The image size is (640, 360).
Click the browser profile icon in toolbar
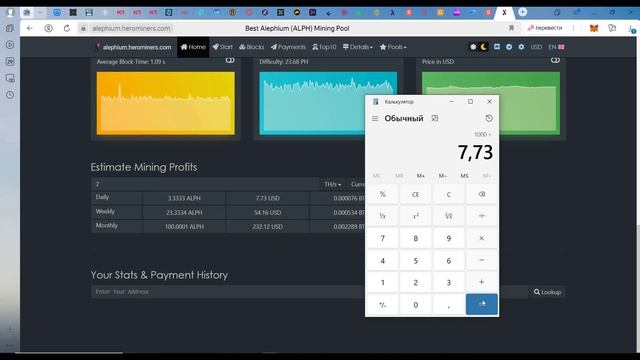[48, 28]
